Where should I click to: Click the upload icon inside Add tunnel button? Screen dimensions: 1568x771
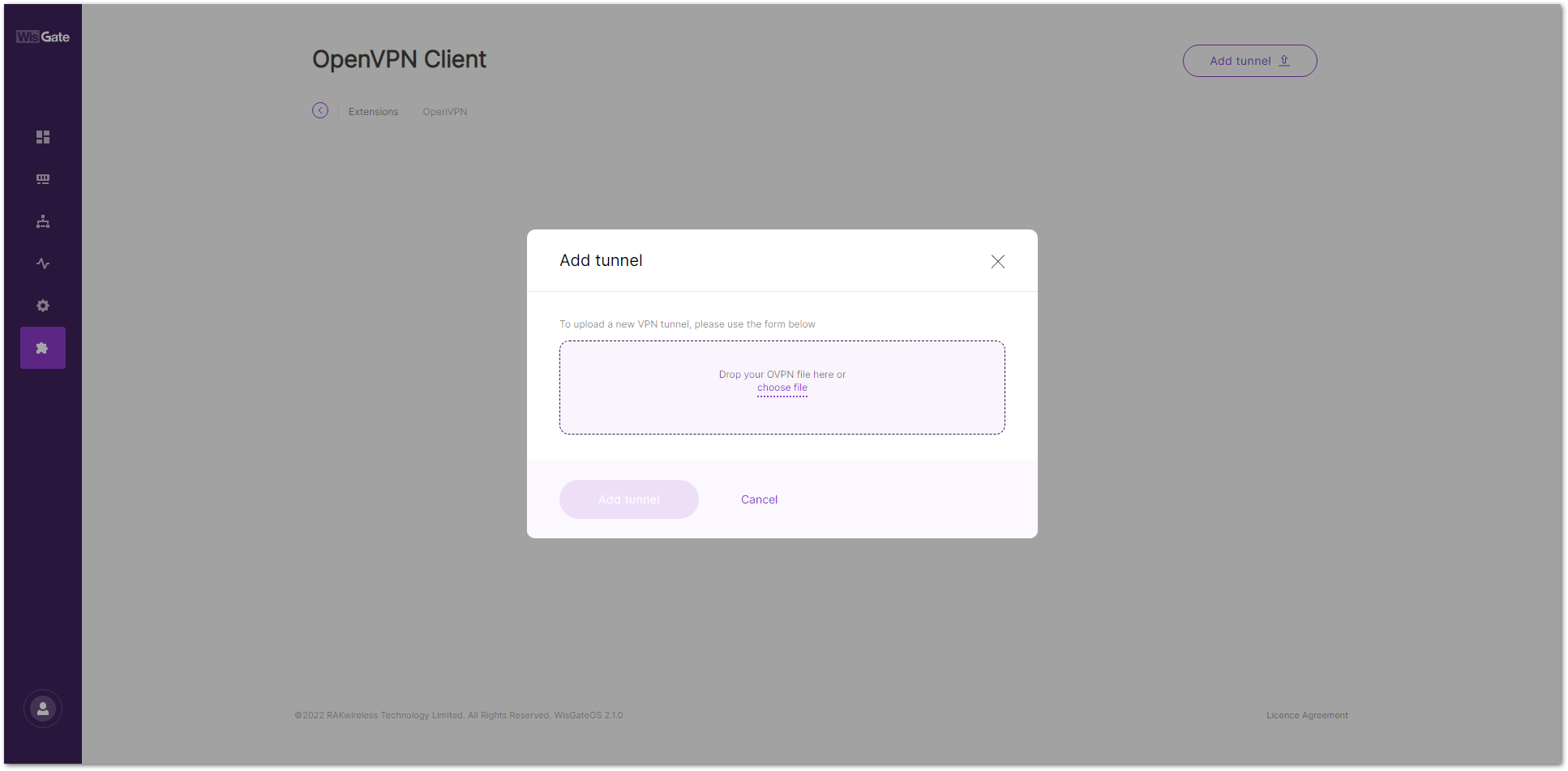1284,60
